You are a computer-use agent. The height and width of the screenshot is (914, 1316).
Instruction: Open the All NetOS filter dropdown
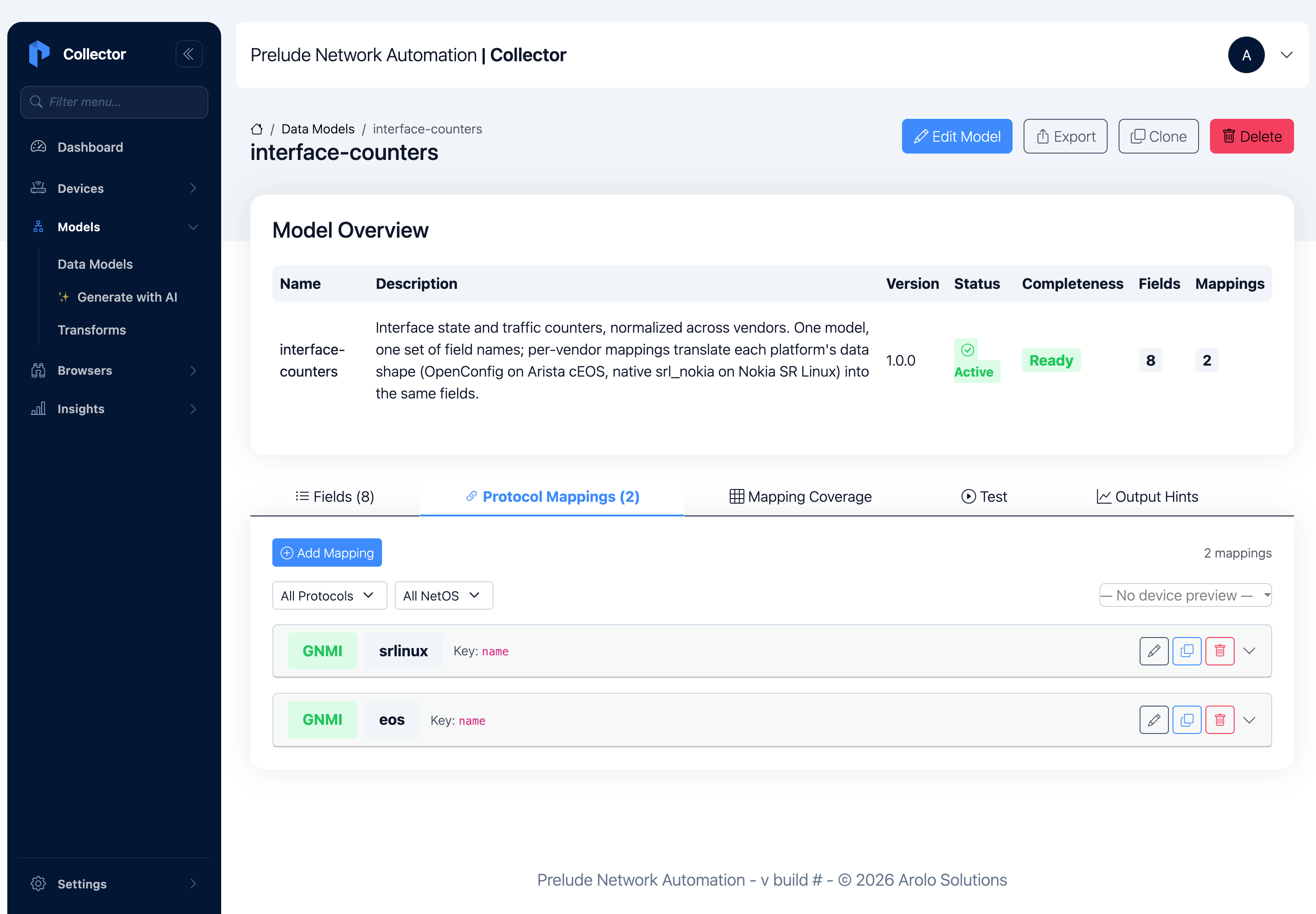pyautogui.click(x=443, y=595)
